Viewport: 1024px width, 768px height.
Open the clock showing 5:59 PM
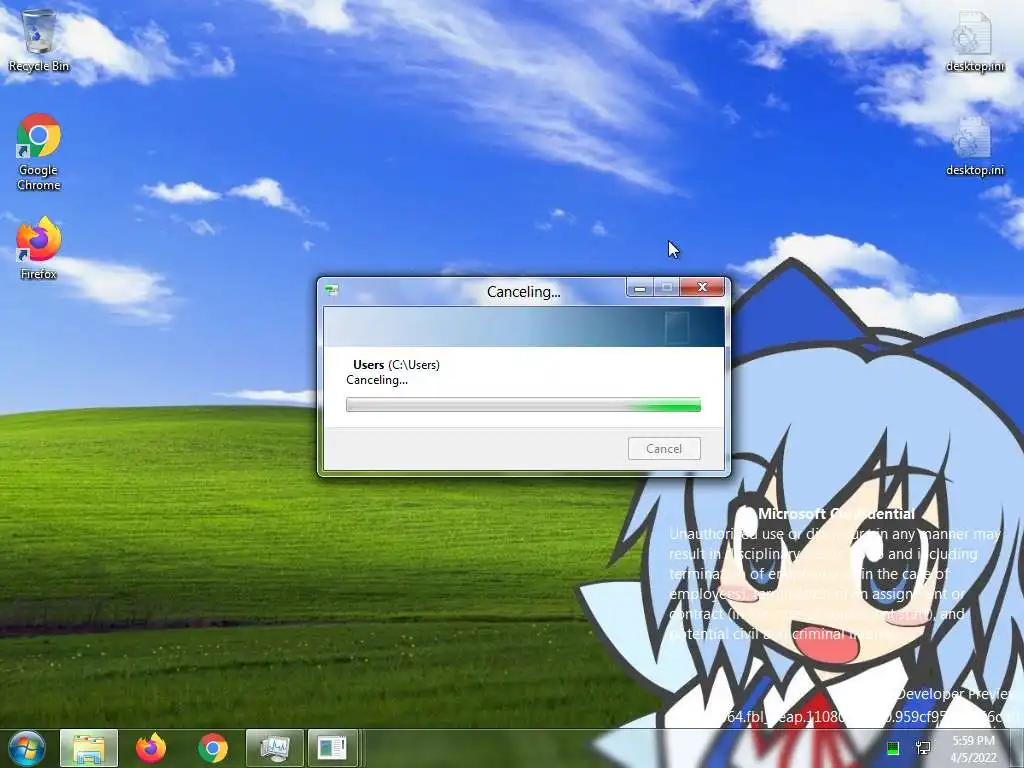pyautogui.click(x=973, y=749)
